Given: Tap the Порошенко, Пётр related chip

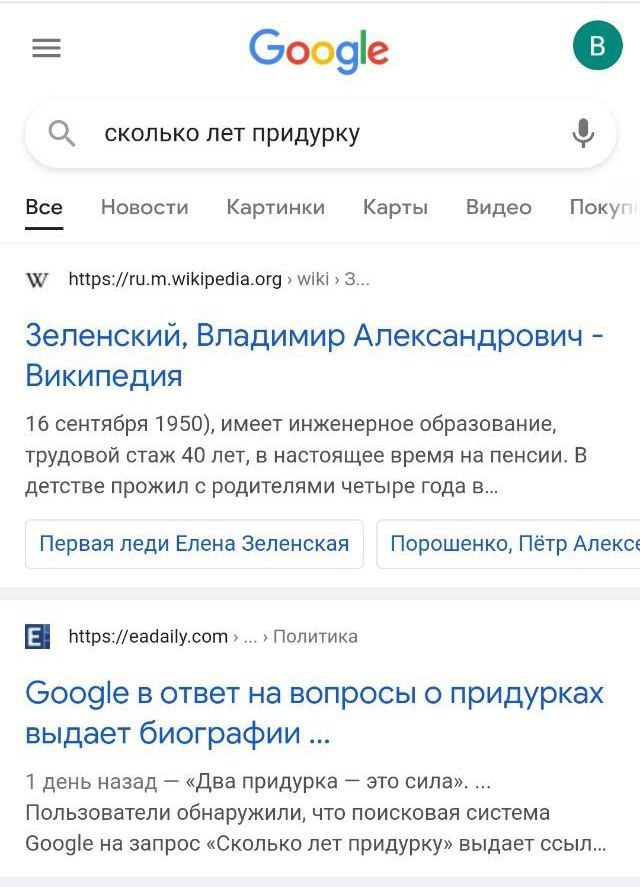Looking at the screenshot, I should pos(510,544).
